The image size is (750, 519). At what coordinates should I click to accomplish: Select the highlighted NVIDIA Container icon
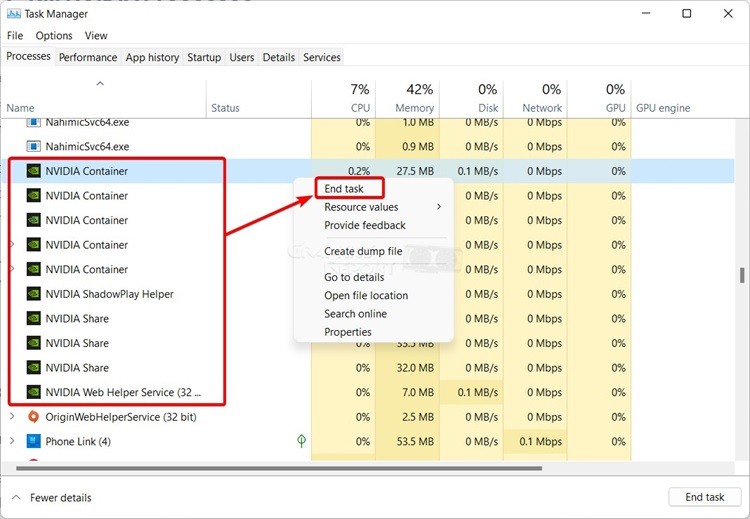pyautogui.click(x=33, y=171)
